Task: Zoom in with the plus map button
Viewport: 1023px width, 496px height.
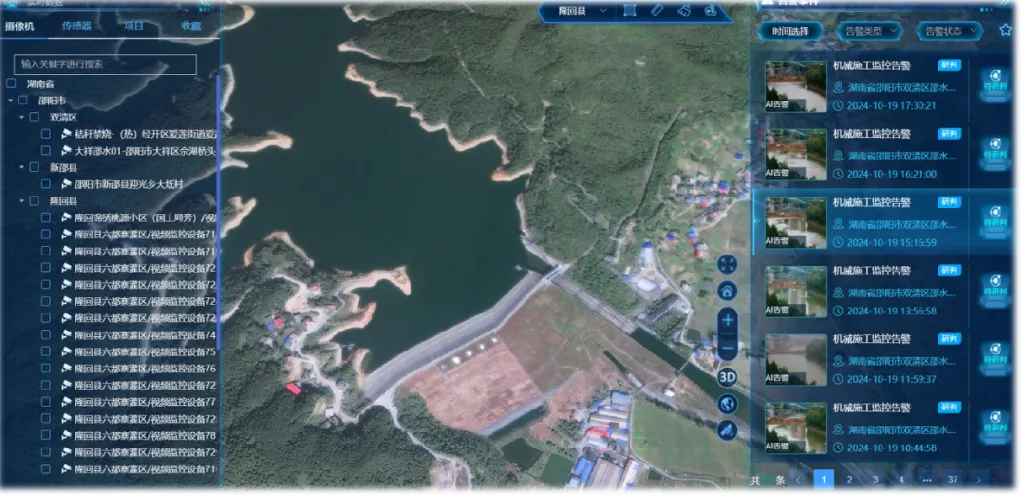Action: (728, 320)
